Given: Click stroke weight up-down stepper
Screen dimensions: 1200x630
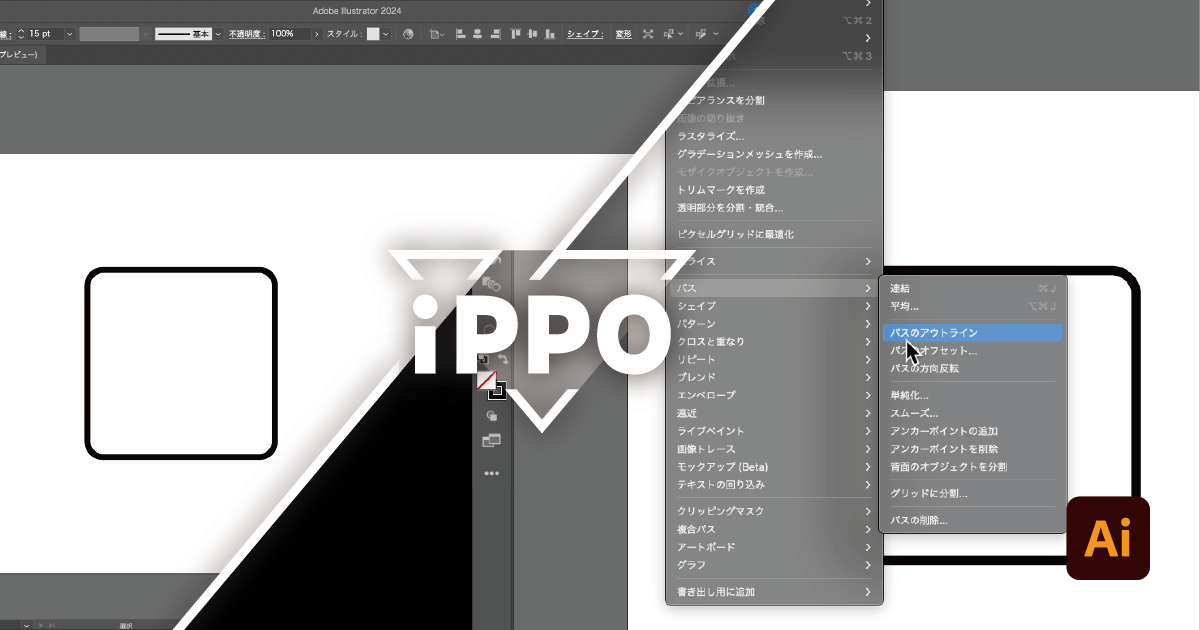Looking at the screenshot, I should [22, 34].
